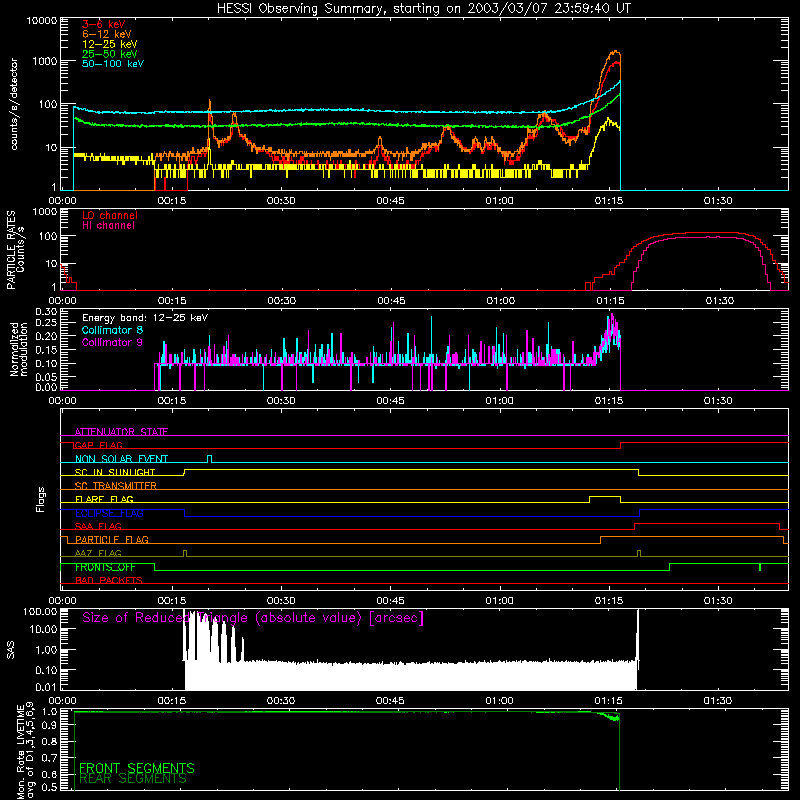The height and width of the screenshot is (800, 800).
Task: Select the GAP FLAG label
Action: [98, 445]
